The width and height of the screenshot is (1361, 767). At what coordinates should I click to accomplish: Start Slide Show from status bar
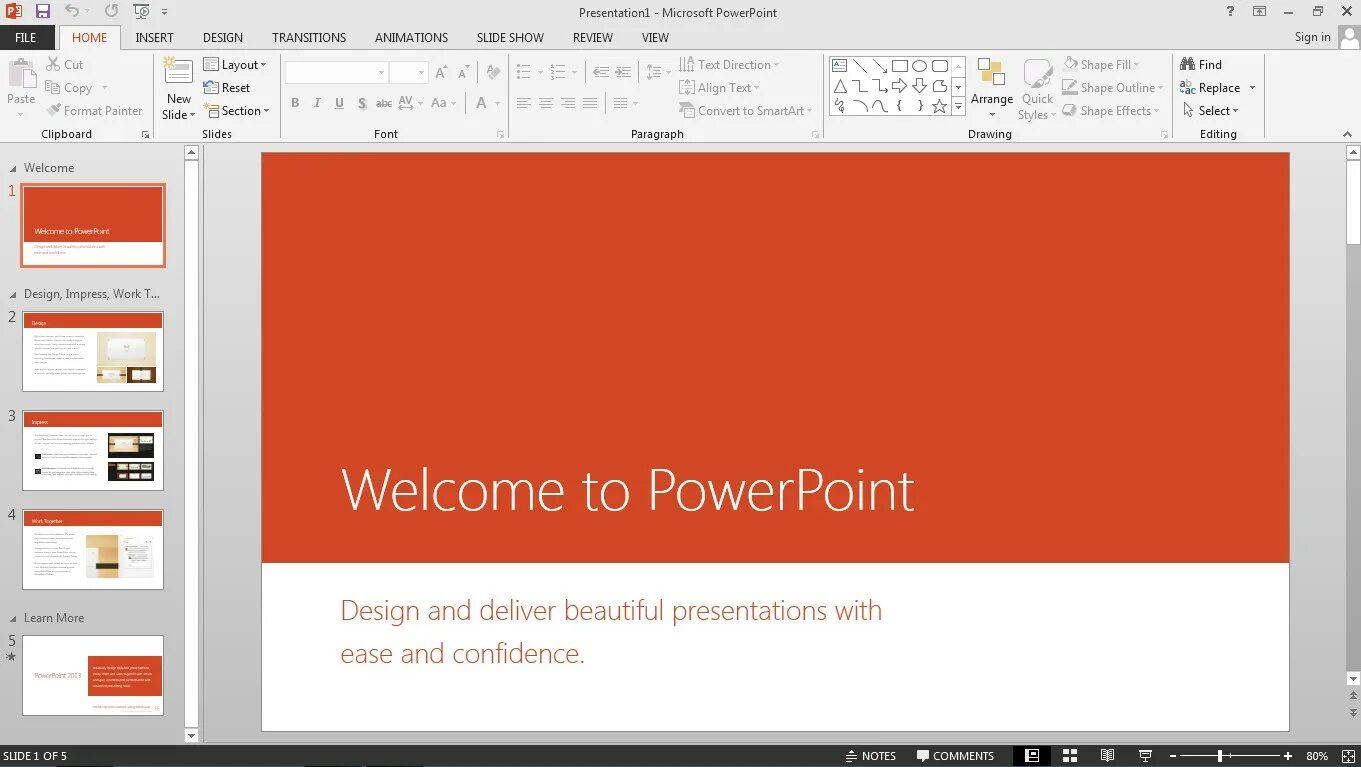coord(1145,756)
